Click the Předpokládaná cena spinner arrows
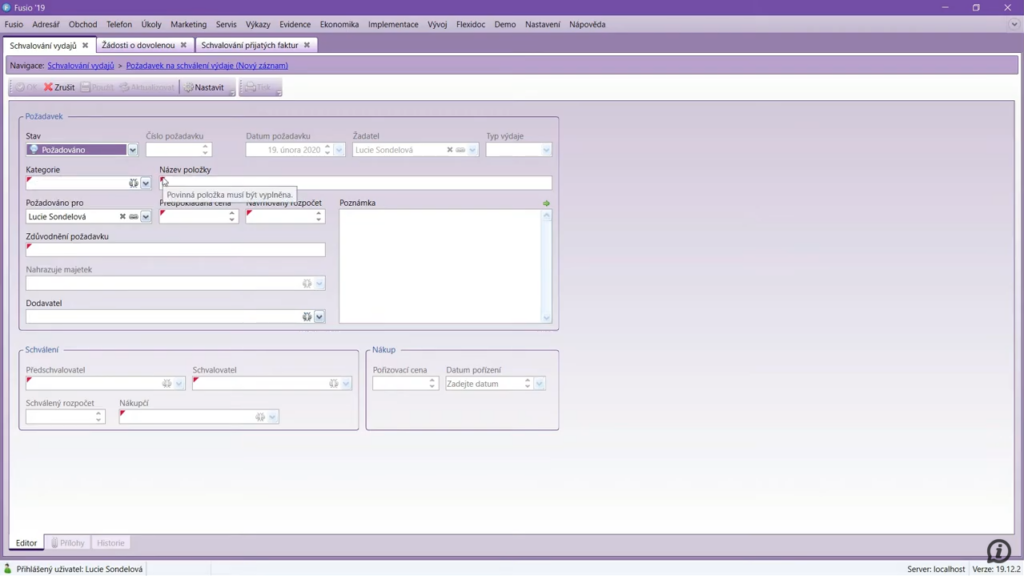 click(x=232, y=216)
